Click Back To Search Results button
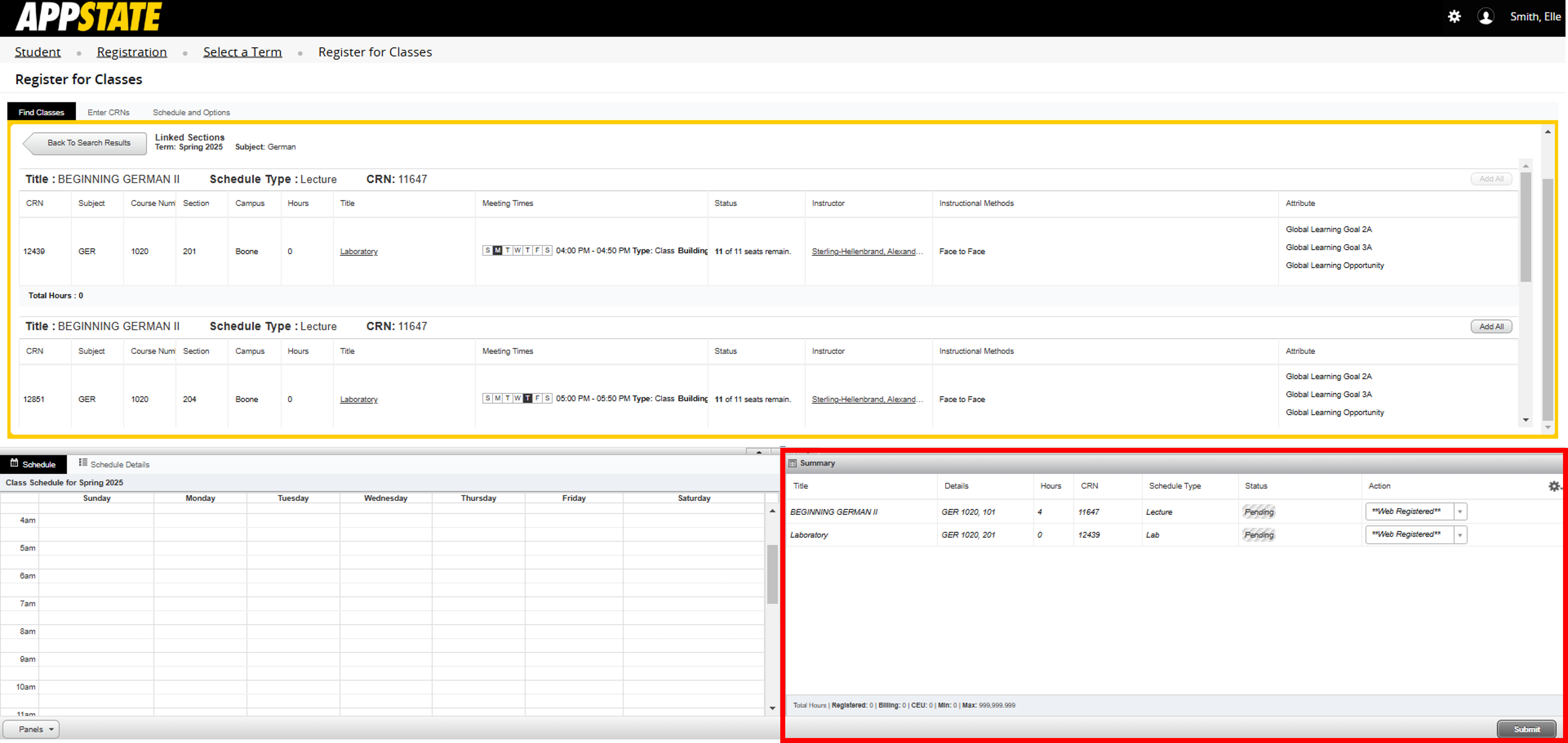 [x=85, y=143]
